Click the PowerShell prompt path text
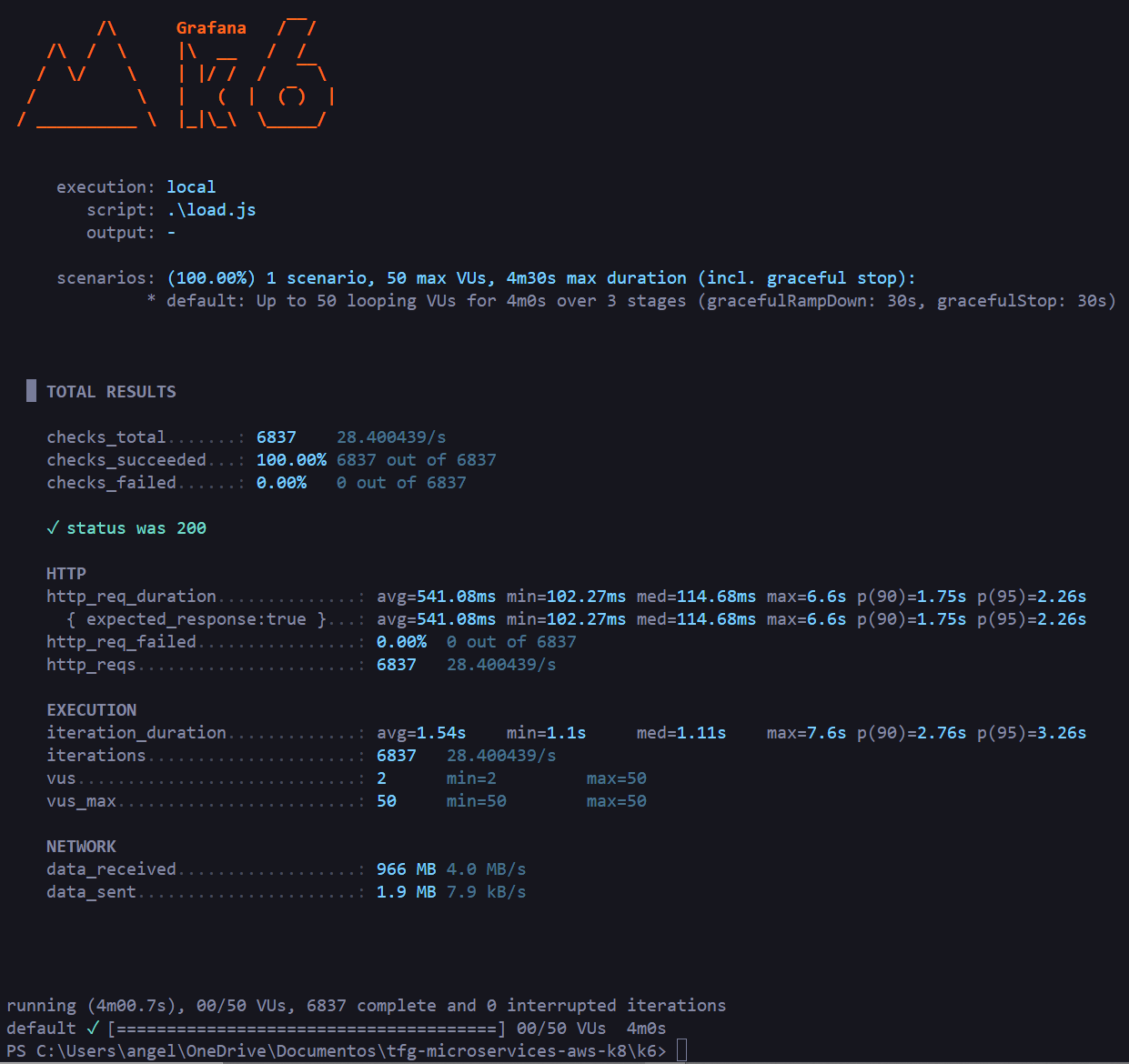1129x1064 pixels. tap(337, 1051)
